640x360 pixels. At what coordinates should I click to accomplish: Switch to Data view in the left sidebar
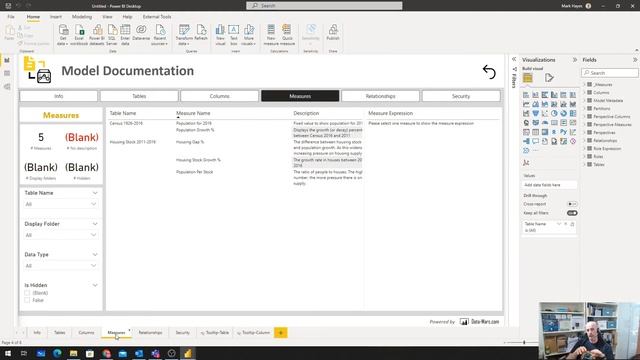[7, 73]
